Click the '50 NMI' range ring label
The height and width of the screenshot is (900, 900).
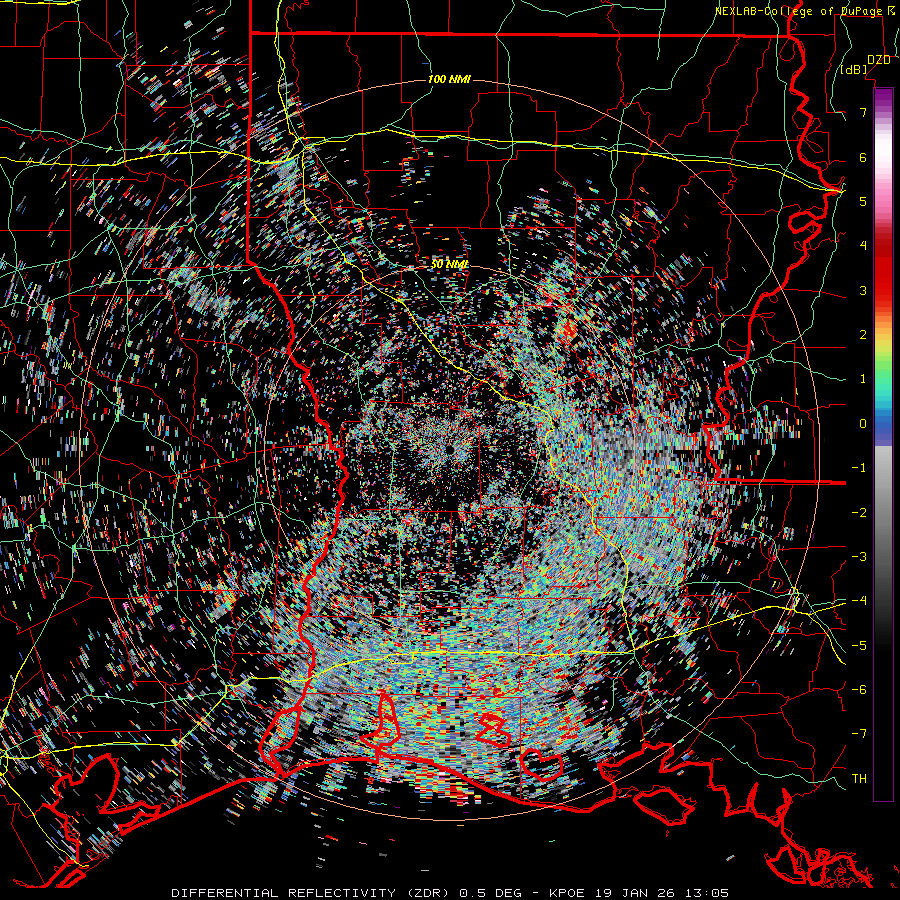pyautogui.click(x=449, y=264)
